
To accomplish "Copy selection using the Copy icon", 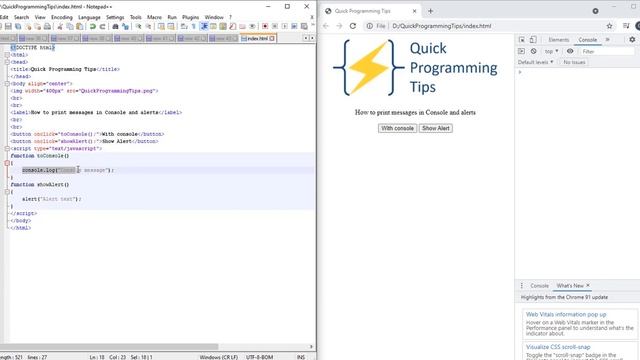I will [70, 26].
